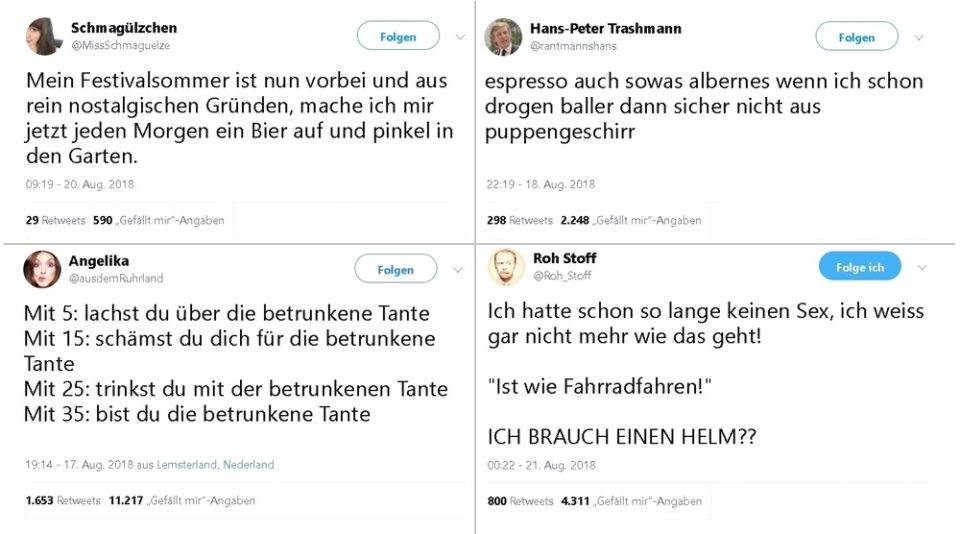Follow Hans-Peter Trashmann with Folgen
Image resolution: width=960 pixels, height=534 pixels.
[x=857, y=37]
